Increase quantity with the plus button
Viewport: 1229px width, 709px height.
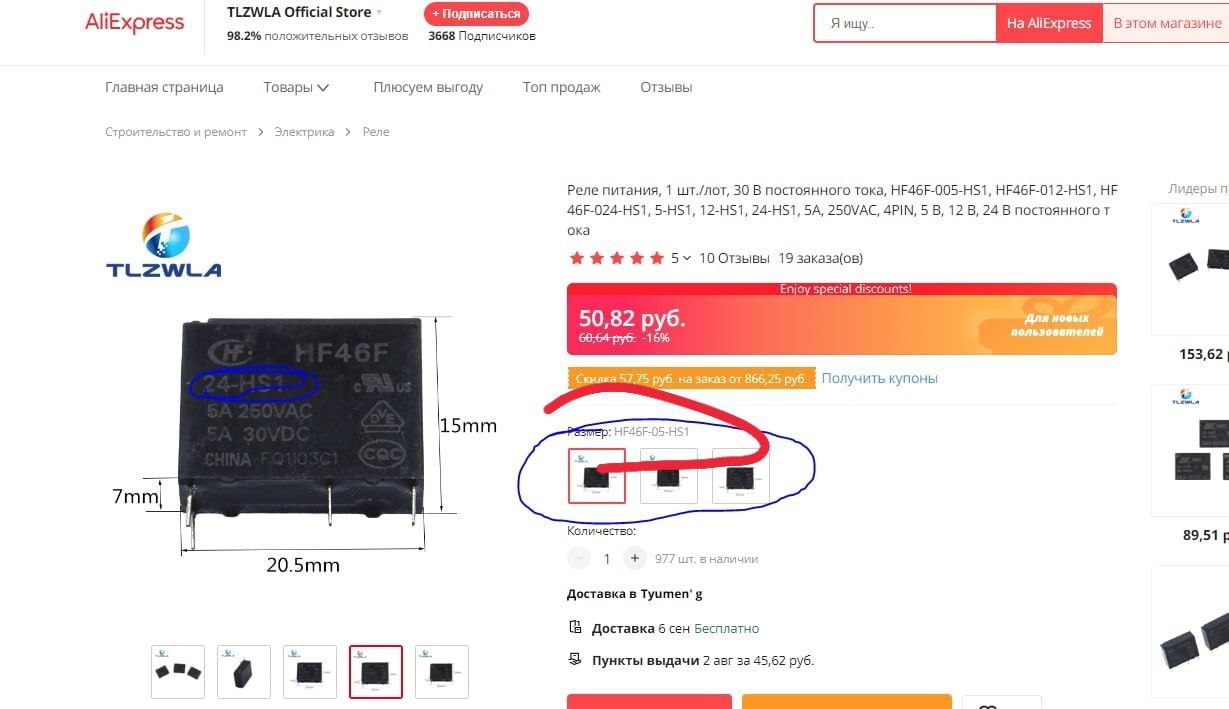click(634, 558)
